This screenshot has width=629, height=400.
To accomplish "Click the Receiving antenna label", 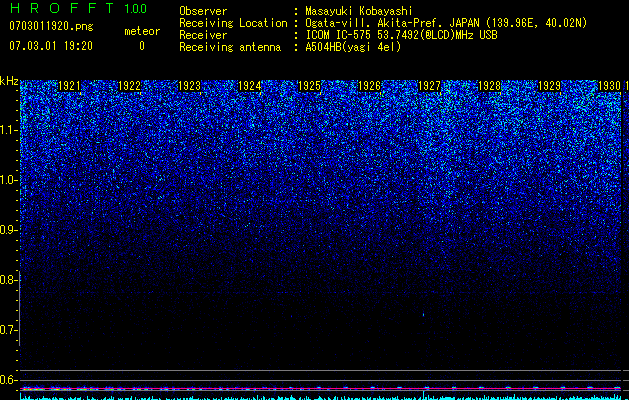I will pos(230,47).
